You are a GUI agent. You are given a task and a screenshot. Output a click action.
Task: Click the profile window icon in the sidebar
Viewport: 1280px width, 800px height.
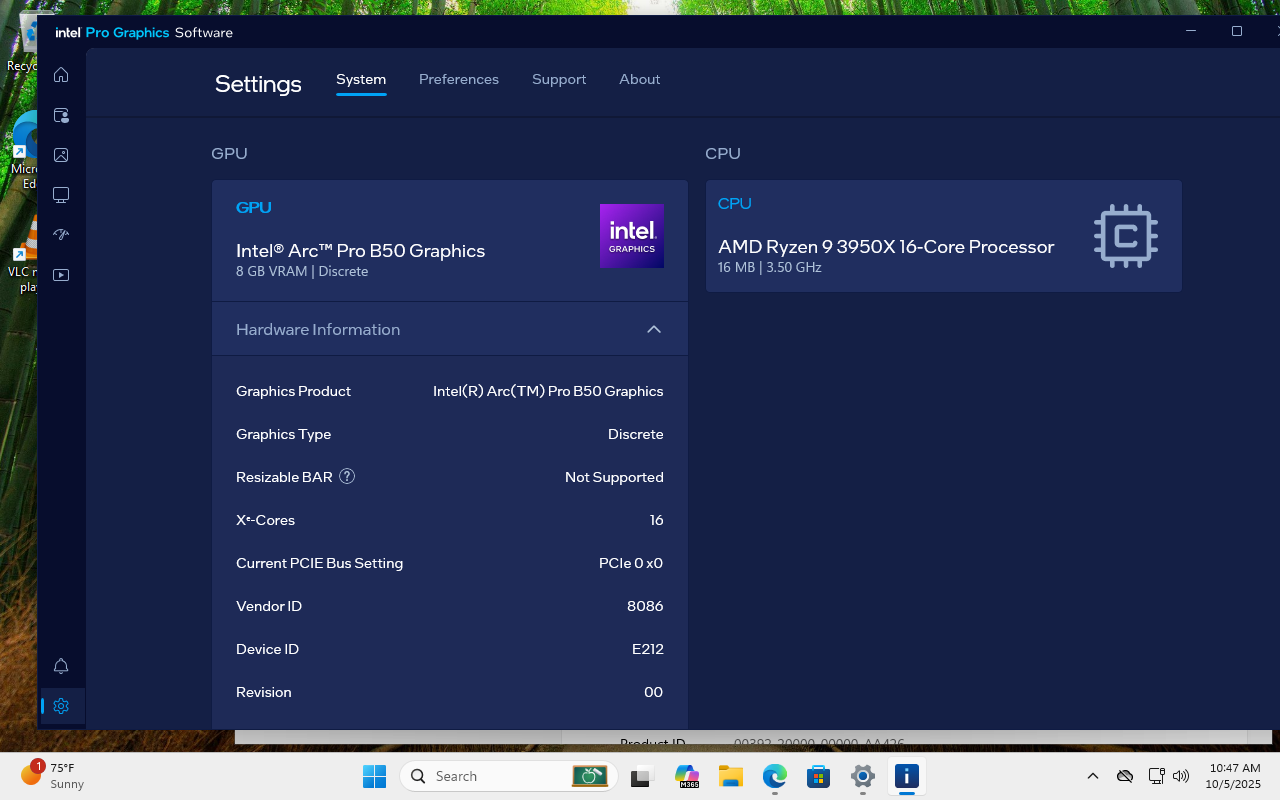coord(61,115)
